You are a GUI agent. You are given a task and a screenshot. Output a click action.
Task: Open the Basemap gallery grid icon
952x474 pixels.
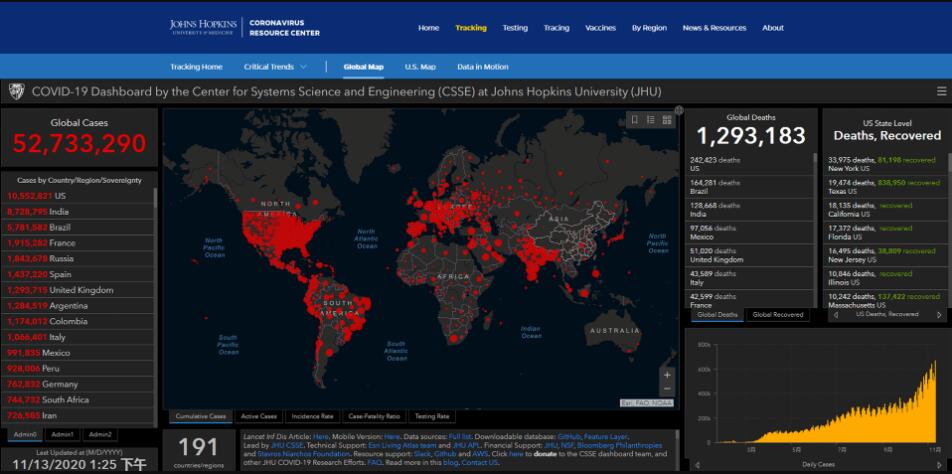point(667,120)
